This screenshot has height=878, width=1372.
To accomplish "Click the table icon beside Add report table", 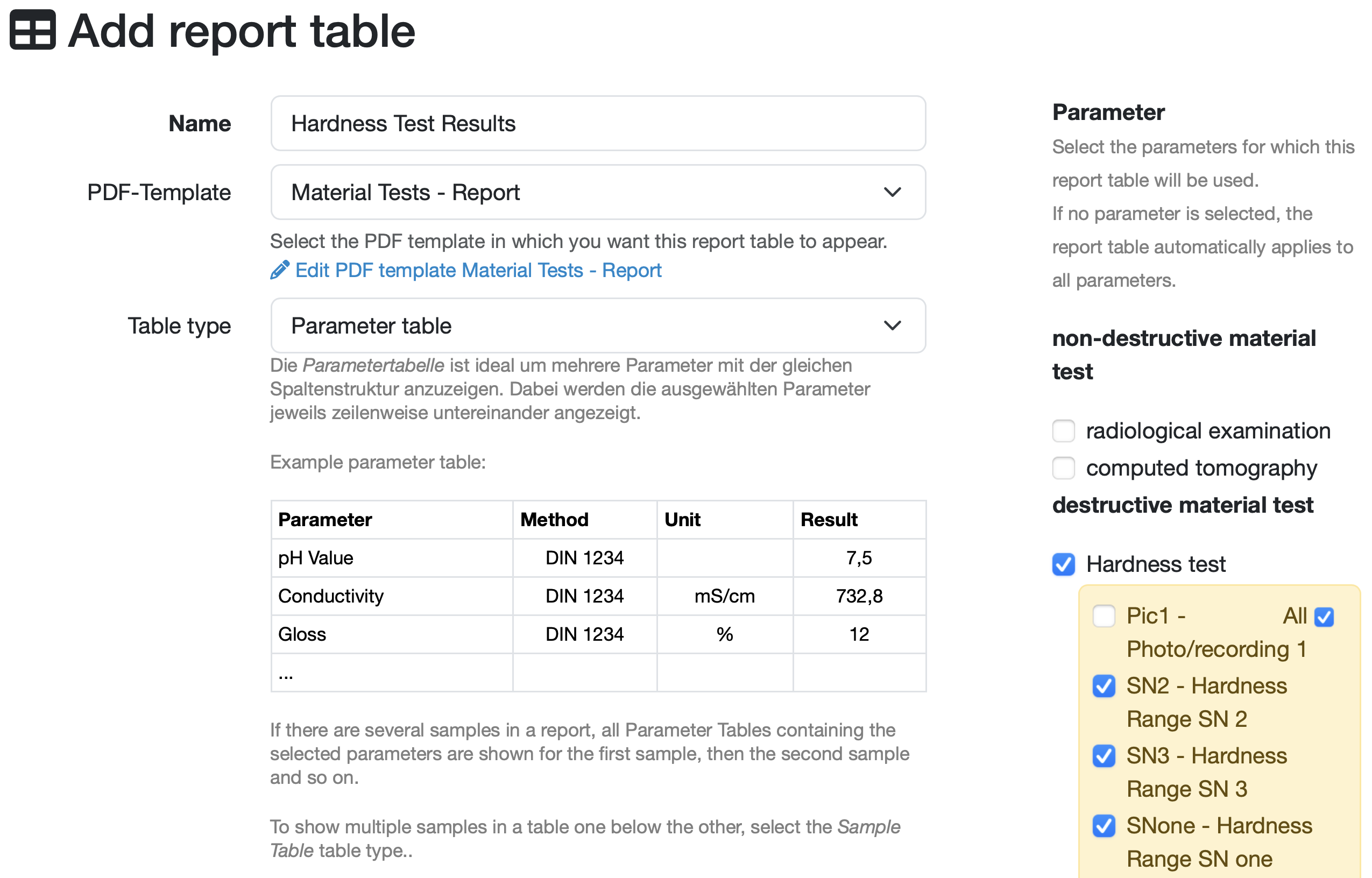I will 32,30.
